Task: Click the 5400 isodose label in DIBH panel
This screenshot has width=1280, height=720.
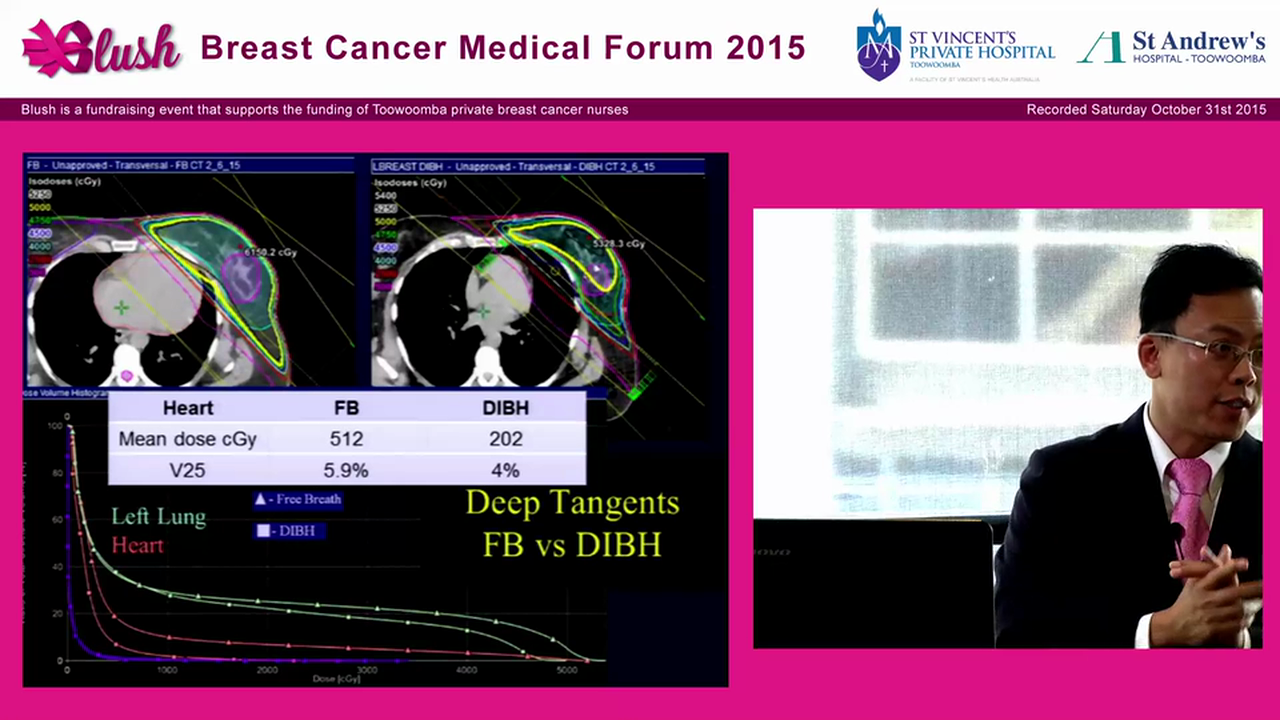Action: 385,196
